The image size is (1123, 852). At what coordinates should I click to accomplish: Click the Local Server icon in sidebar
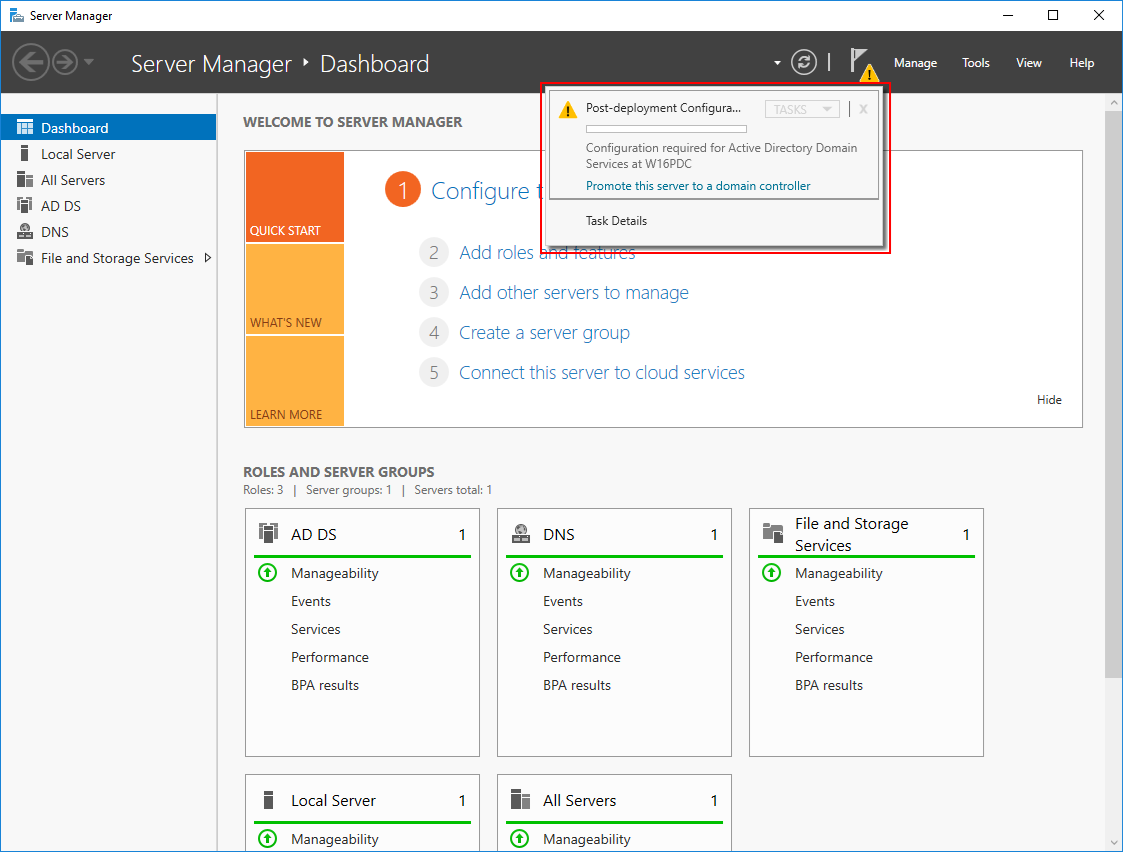click(x=25, y=153)
